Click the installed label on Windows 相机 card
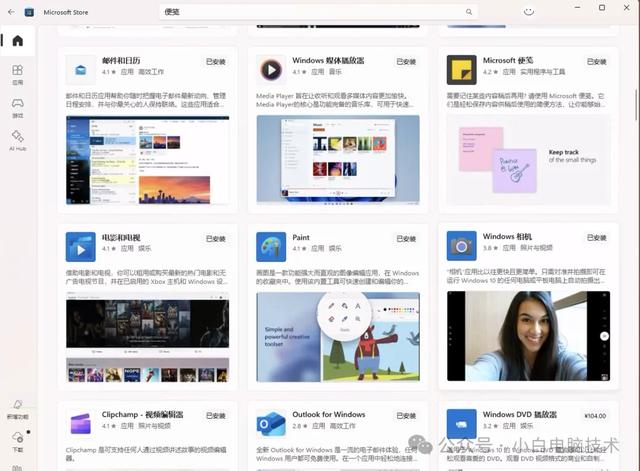The height and width of the screenshot is (471, 640). pos(596,238)
